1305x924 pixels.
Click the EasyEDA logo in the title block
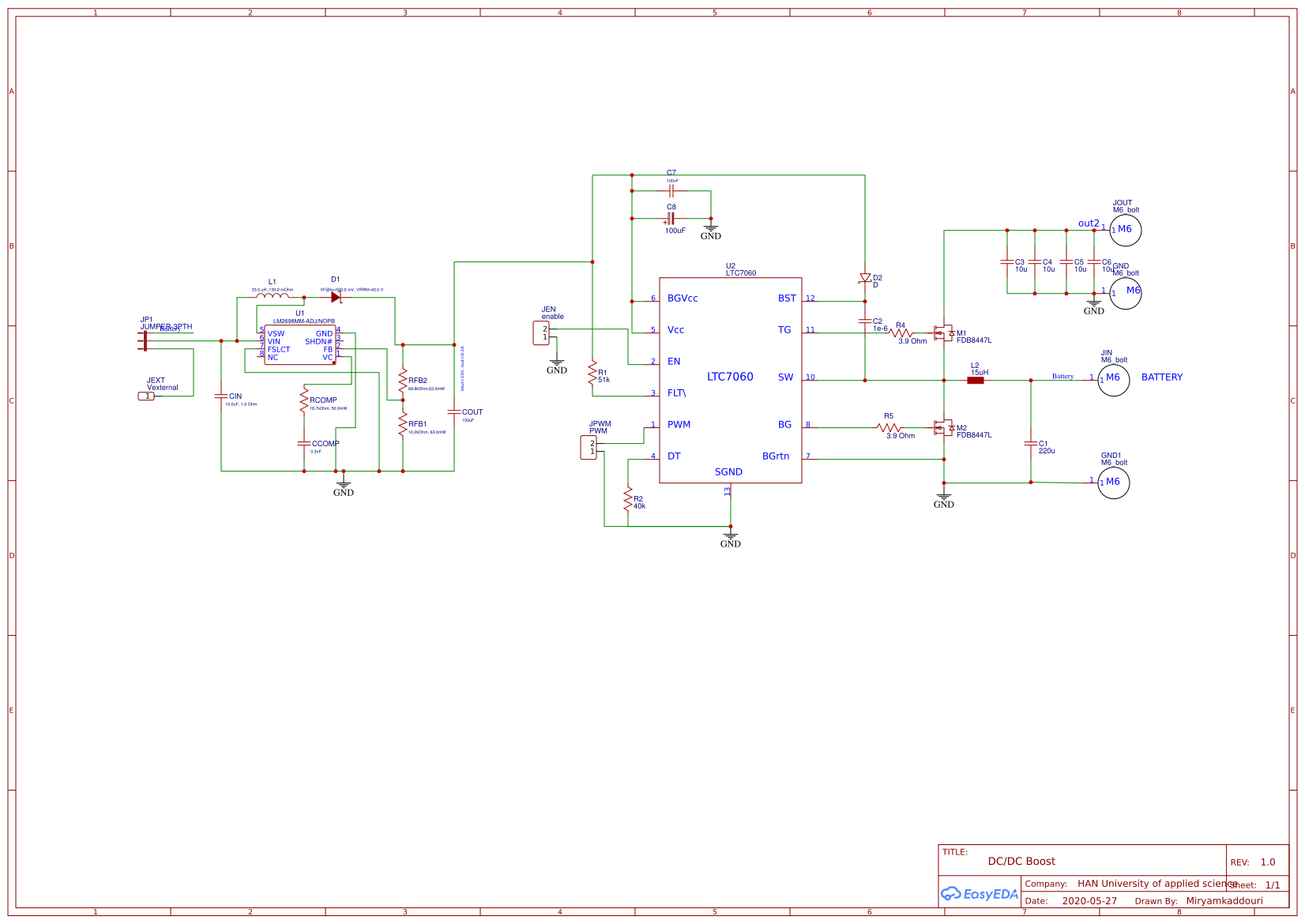(x=980, y=894)
